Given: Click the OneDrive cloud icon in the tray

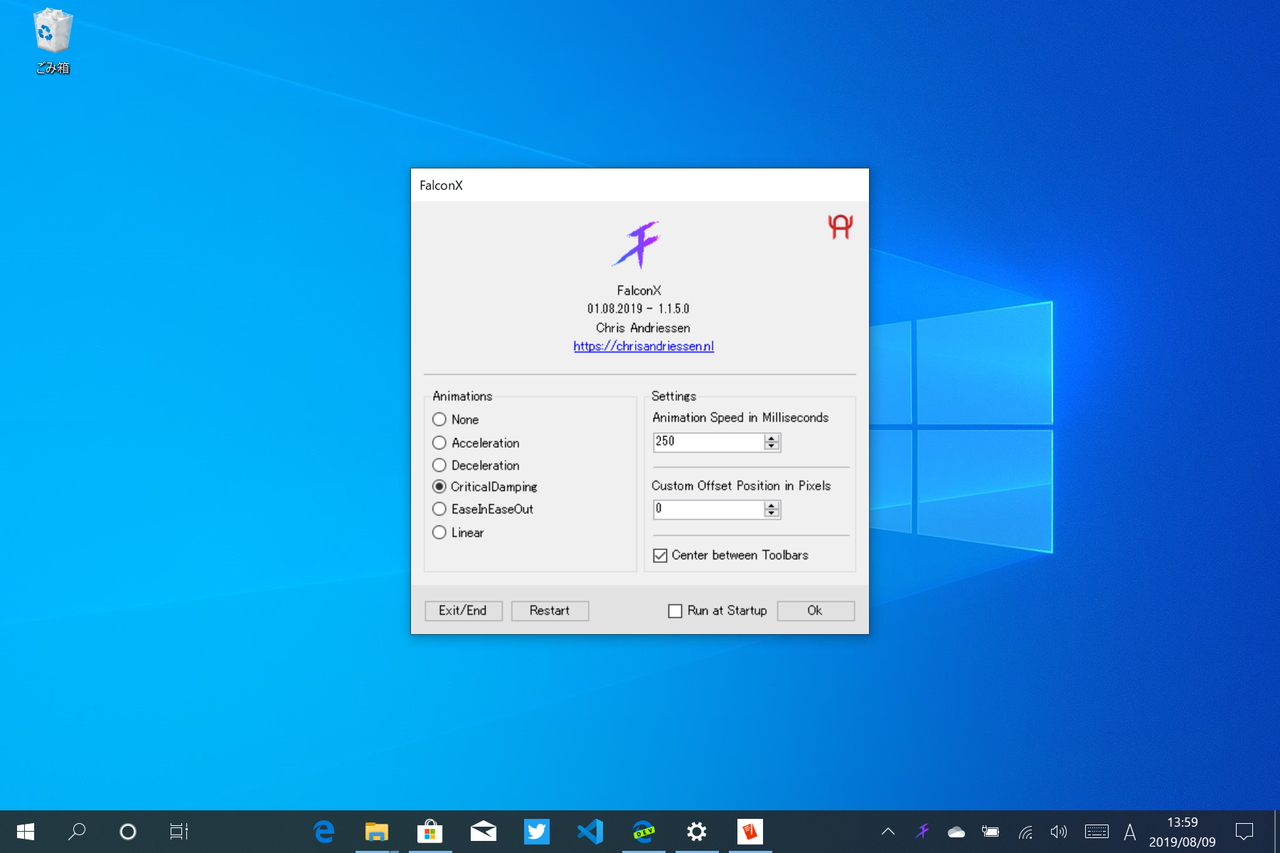Looking at the screenshot, I should click(x=956, y=831).
